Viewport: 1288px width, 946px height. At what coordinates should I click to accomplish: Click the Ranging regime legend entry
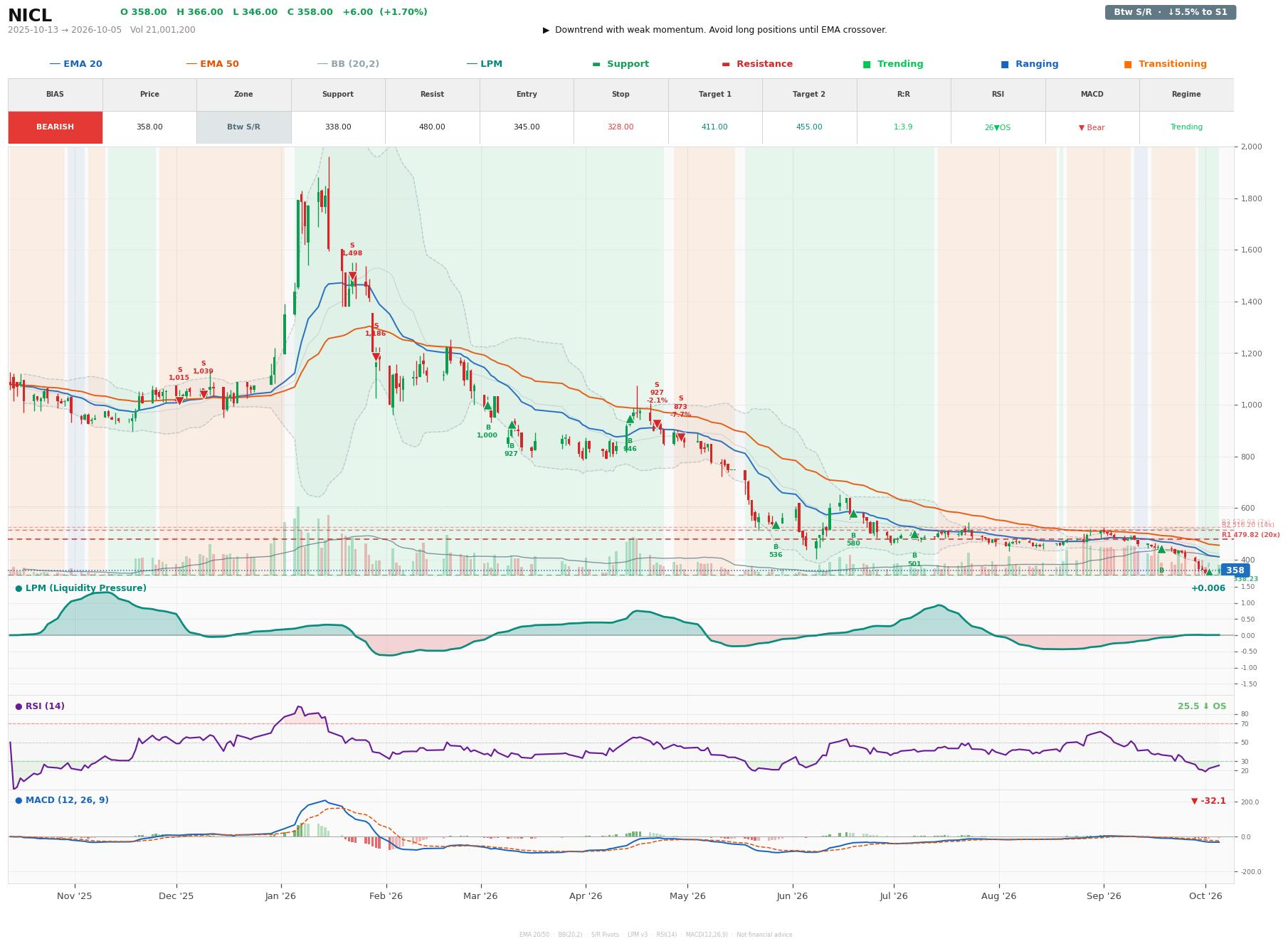click(1030, 64)
